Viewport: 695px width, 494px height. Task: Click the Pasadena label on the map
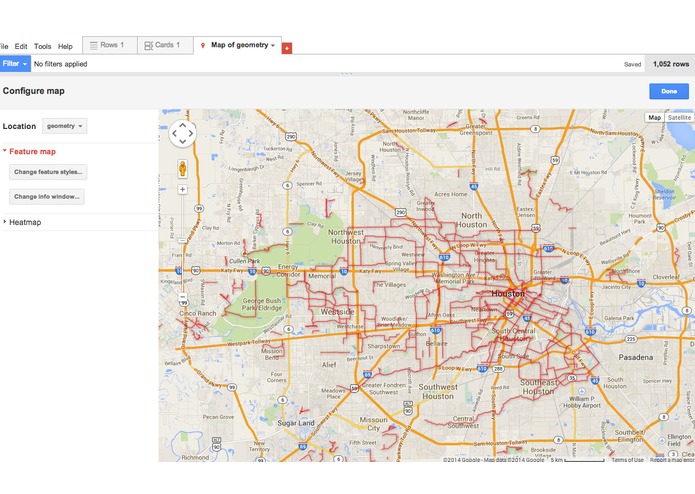(x=636, y=357)
